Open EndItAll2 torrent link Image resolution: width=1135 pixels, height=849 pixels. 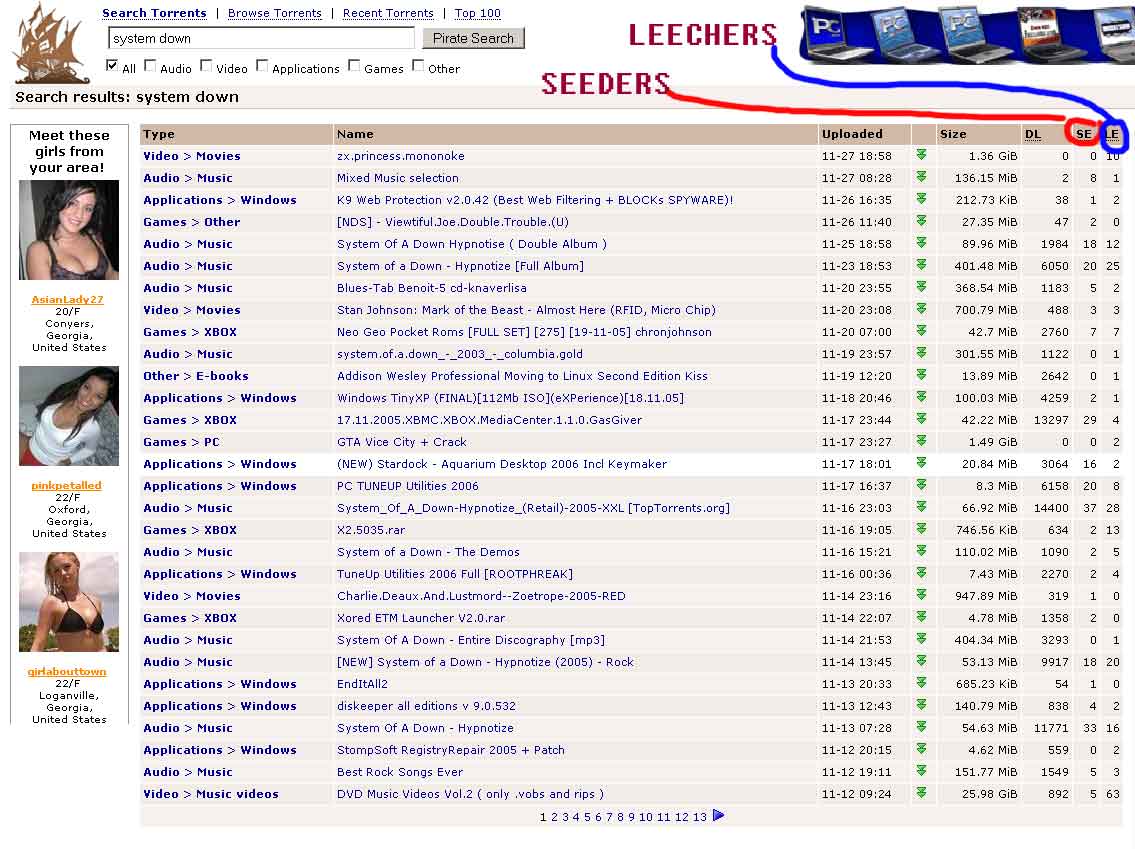point(362,684)
